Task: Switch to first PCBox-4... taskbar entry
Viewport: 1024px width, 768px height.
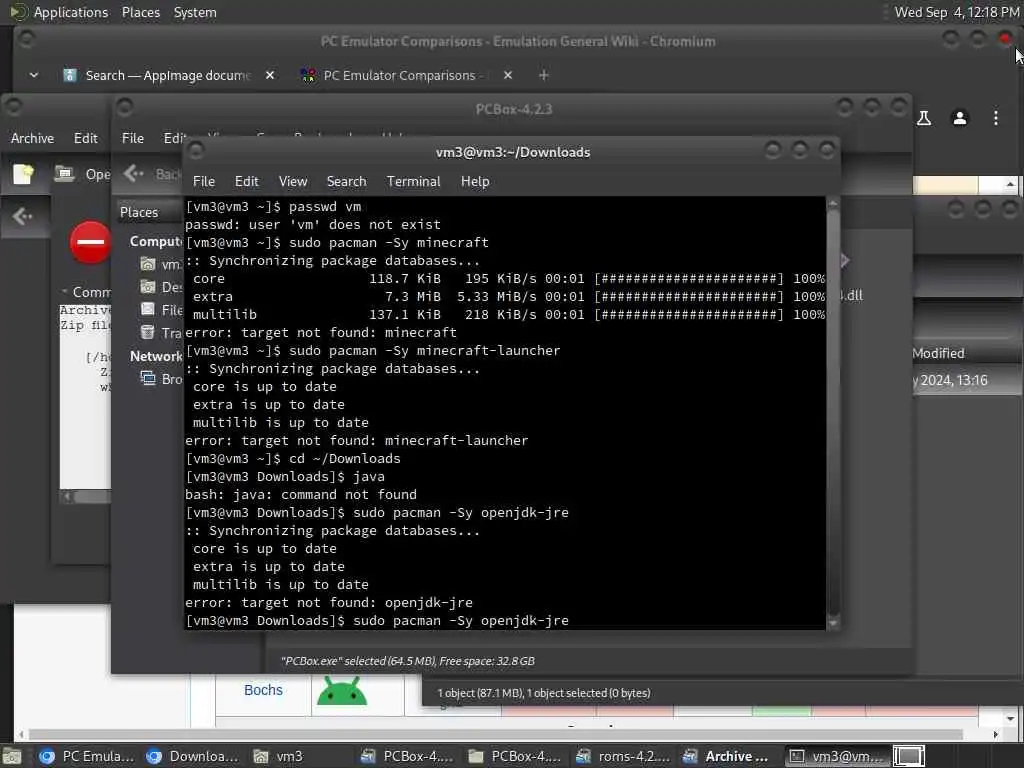Action: point(408,756)
